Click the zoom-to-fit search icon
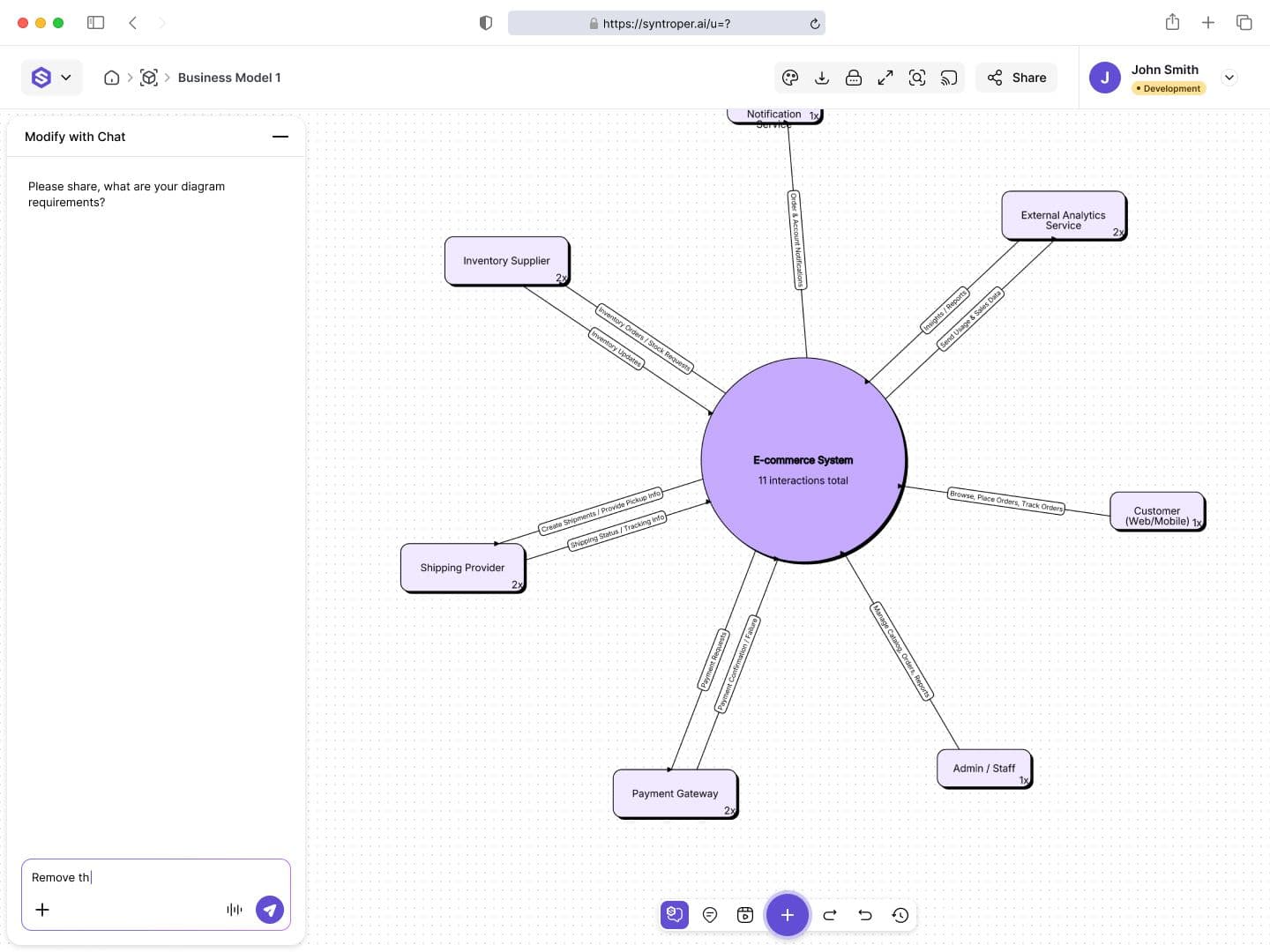 917,78
